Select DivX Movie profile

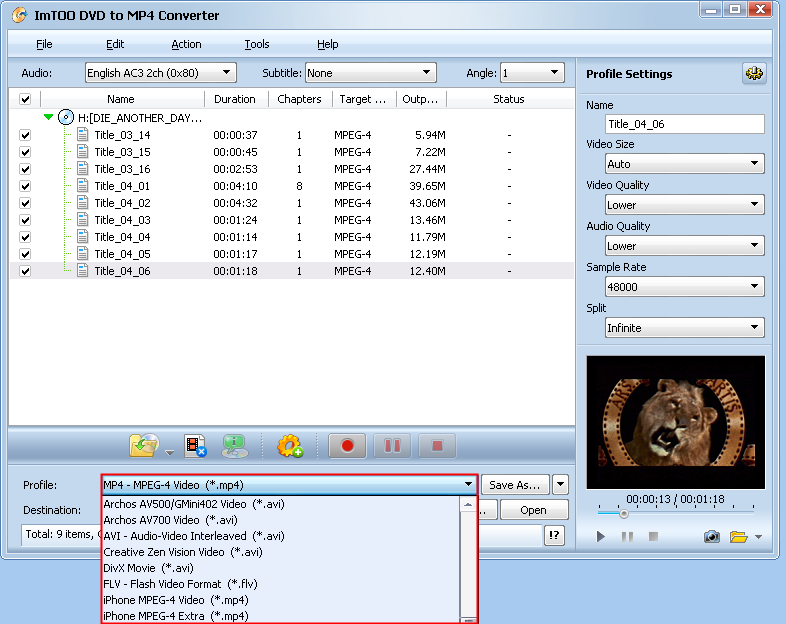[x=281, y=568]
